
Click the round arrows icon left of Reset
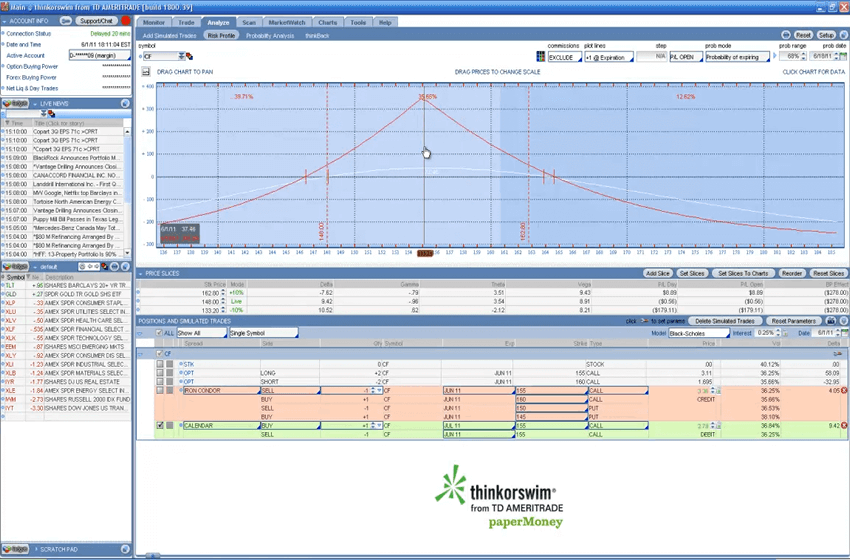[x=785, y=35]
